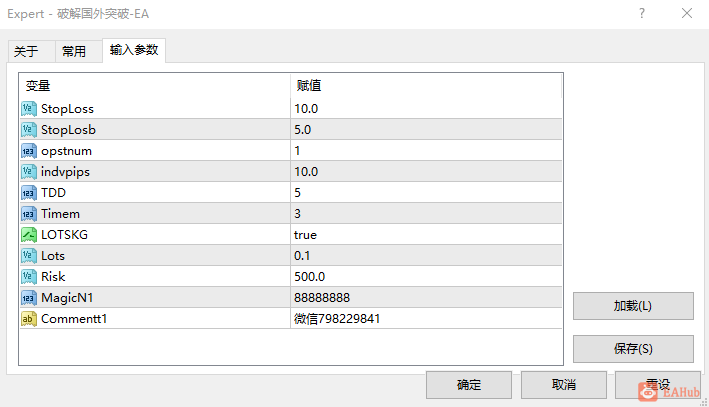Viewport: 709px width, 407px height.
Task: Select the LOTSKG true value cell
Action: [x=425, y=234]
